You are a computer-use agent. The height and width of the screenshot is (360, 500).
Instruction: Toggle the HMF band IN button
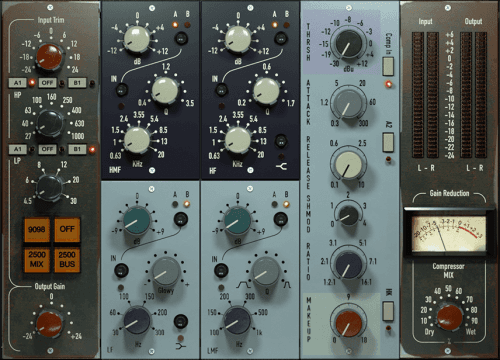(x=122, y=89)
